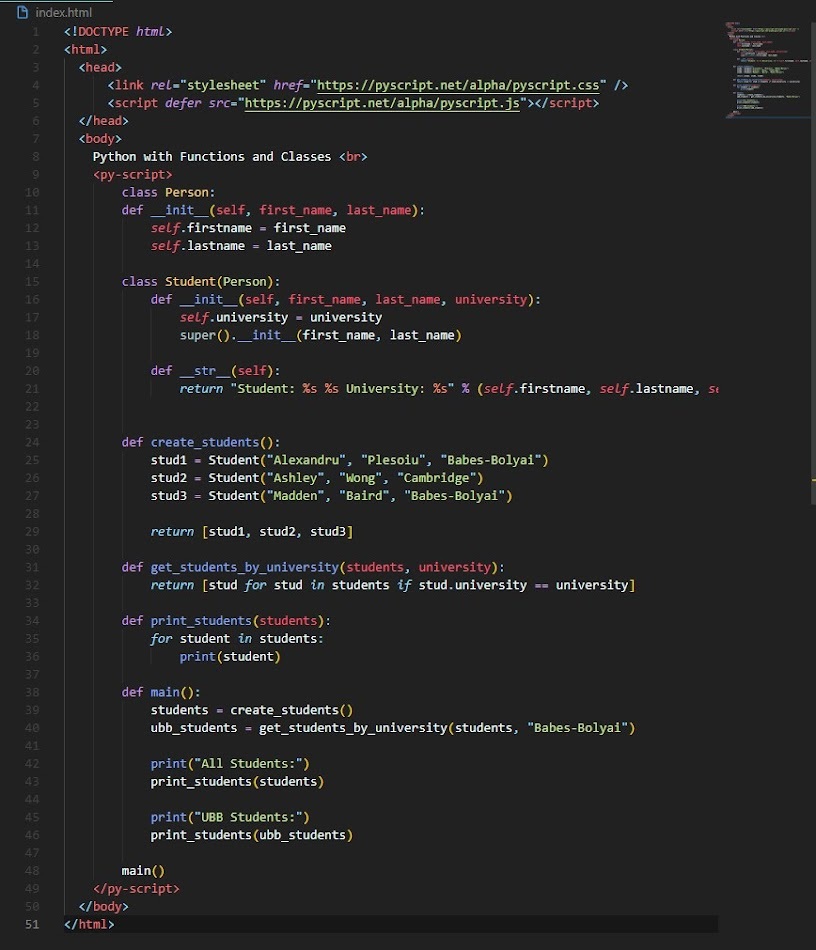The width and height of the screenshot is (816, 950).
Task: Click 'print_students(ubb_students)' on line 46
Action: [x=251, y=835]
